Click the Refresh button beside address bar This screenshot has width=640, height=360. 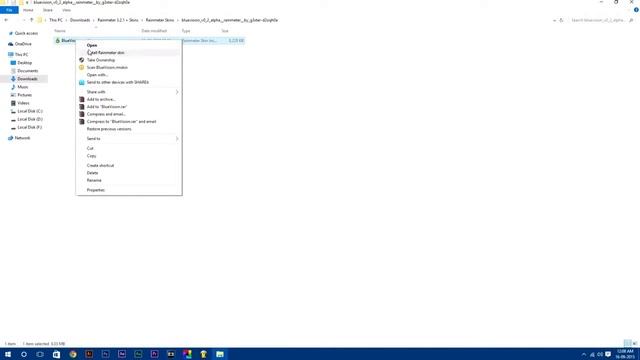click(562, 20)
